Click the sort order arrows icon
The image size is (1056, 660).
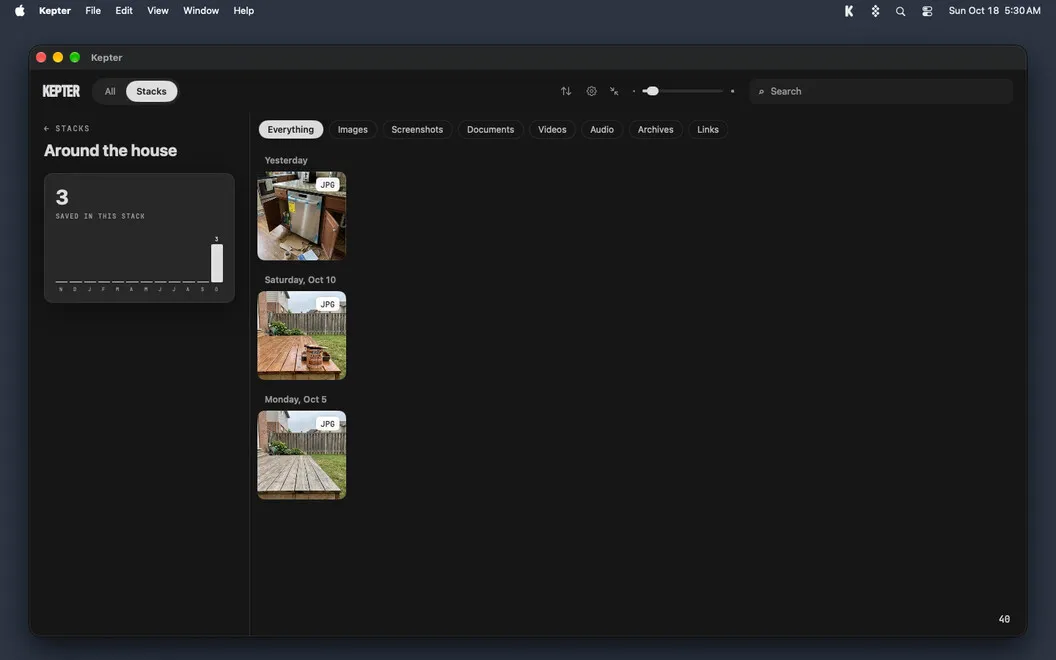point(566,91)
